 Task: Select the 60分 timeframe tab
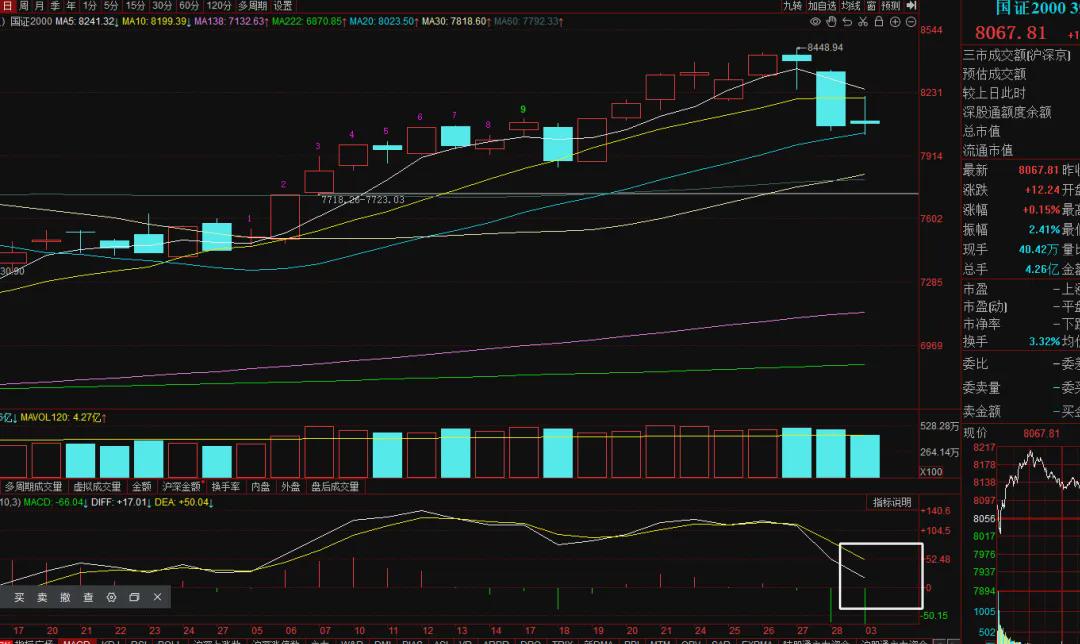(189, 6)
